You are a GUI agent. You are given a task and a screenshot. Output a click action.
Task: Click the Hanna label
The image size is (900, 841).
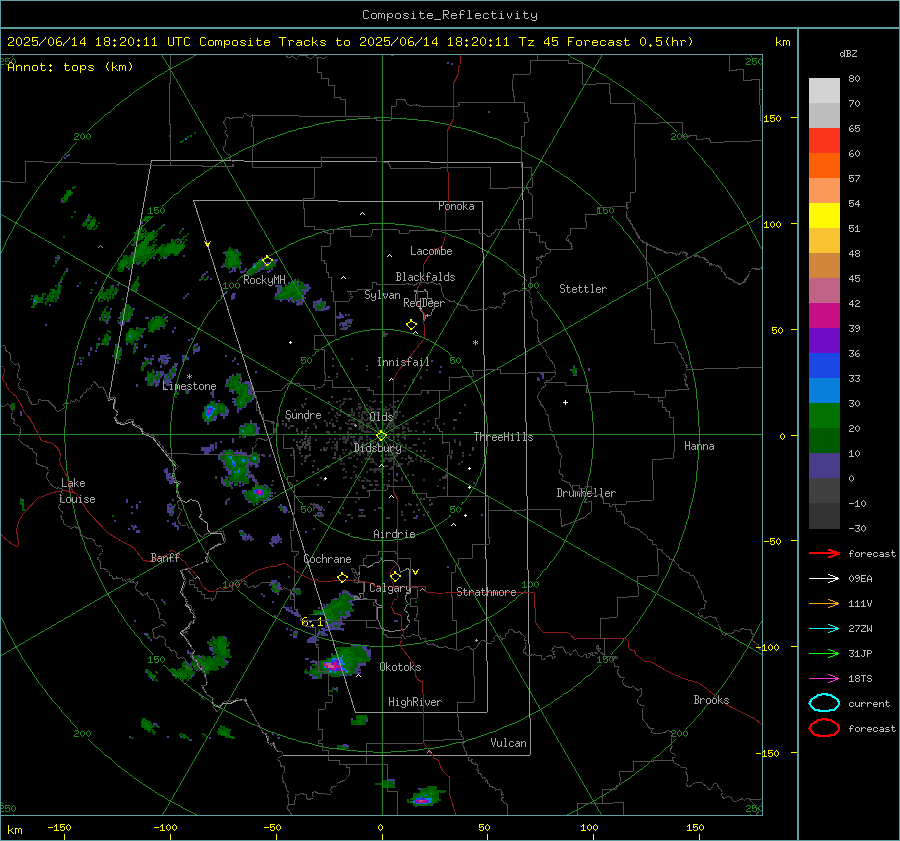click(x=699, y=445)
